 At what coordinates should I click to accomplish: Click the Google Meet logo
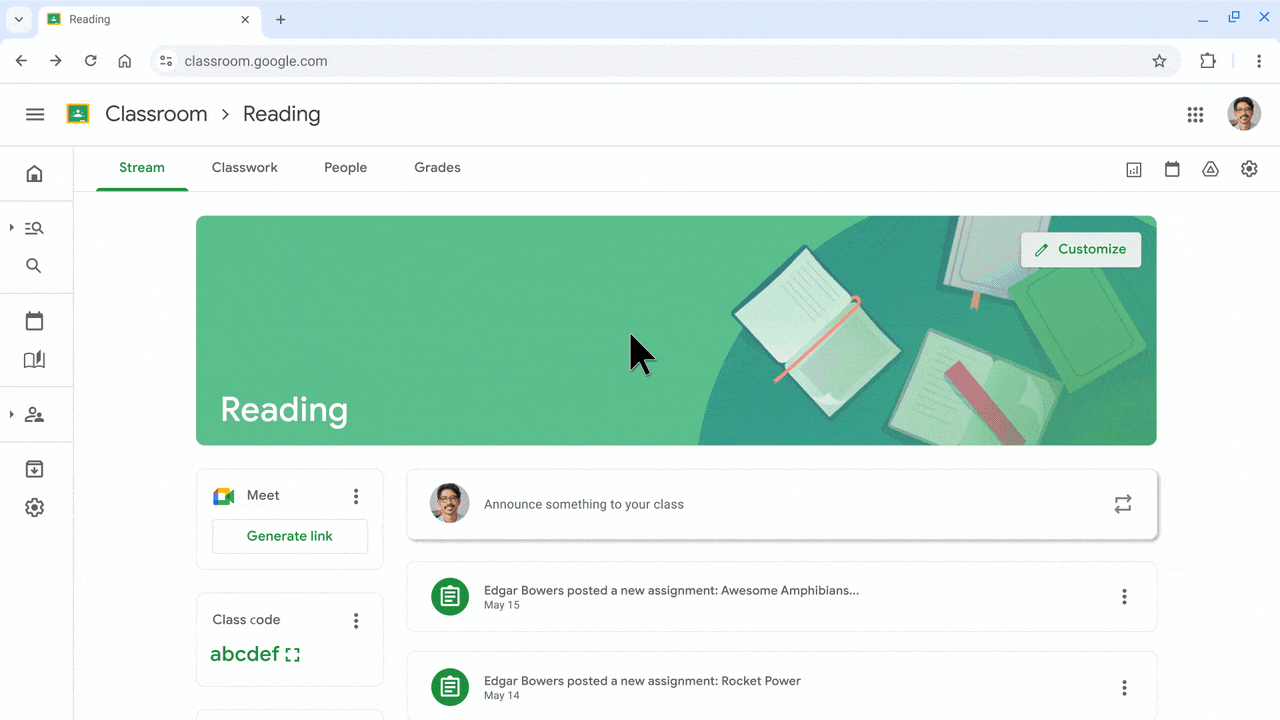[224, 496]
